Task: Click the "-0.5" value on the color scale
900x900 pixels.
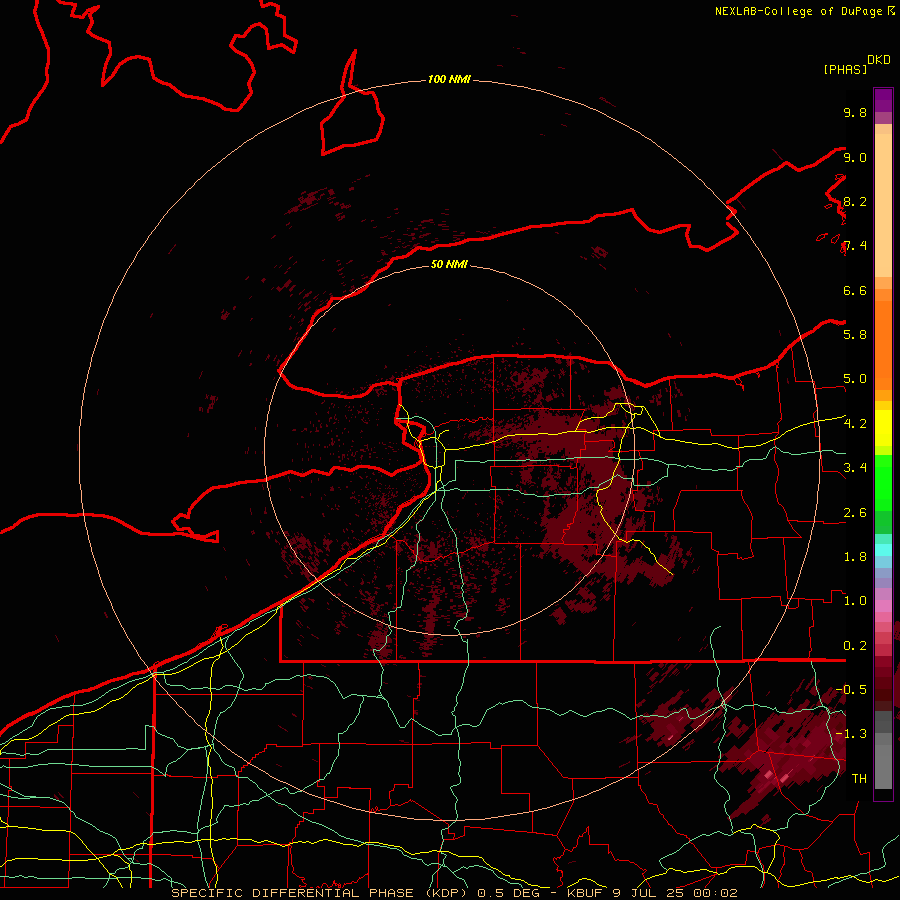Action: pos(852,689)
